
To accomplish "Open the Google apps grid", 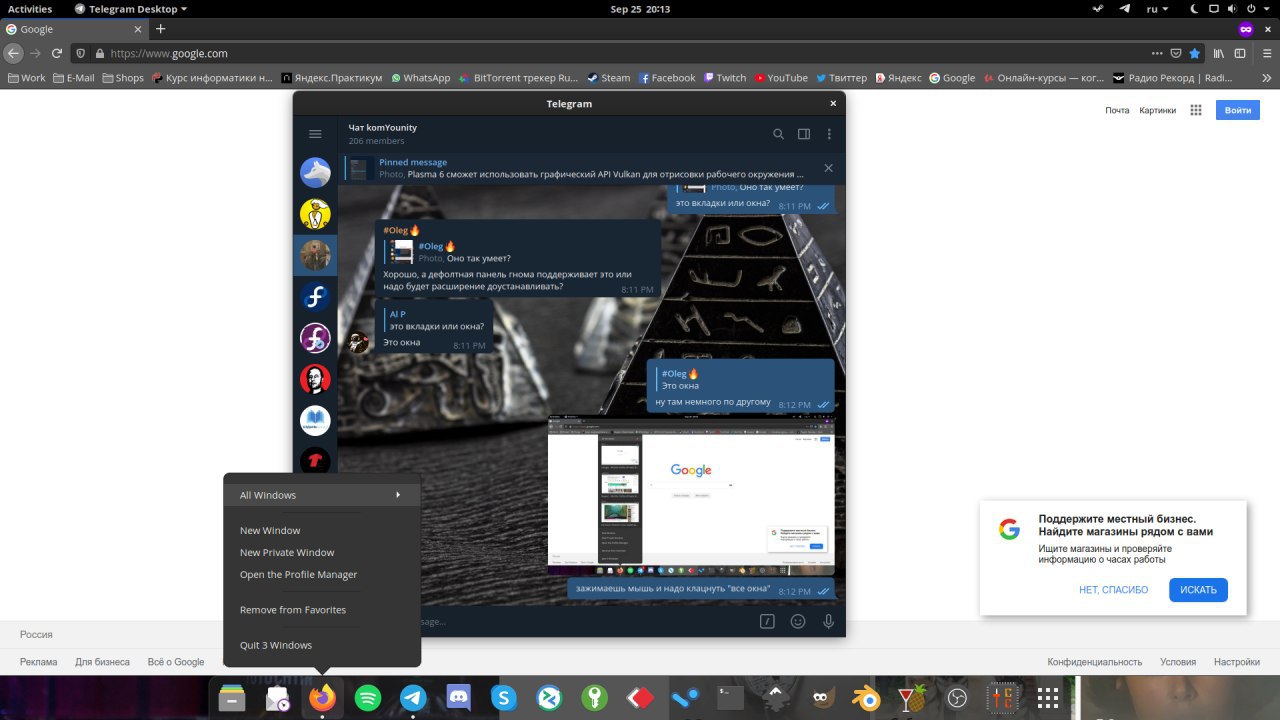I will (x=1195, y=110).
